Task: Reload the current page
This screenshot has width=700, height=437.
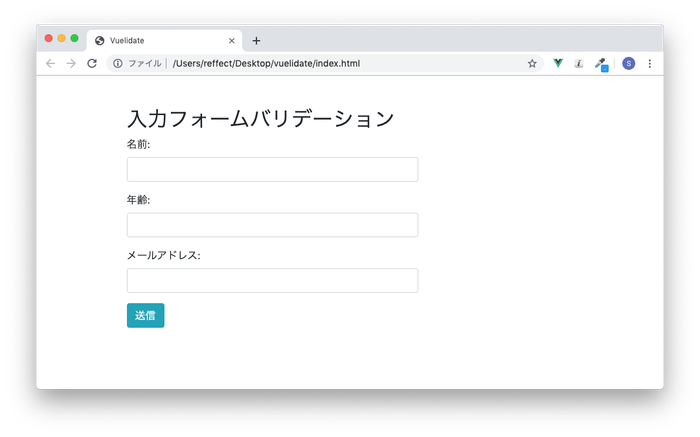Action: (x=92, y=63)
